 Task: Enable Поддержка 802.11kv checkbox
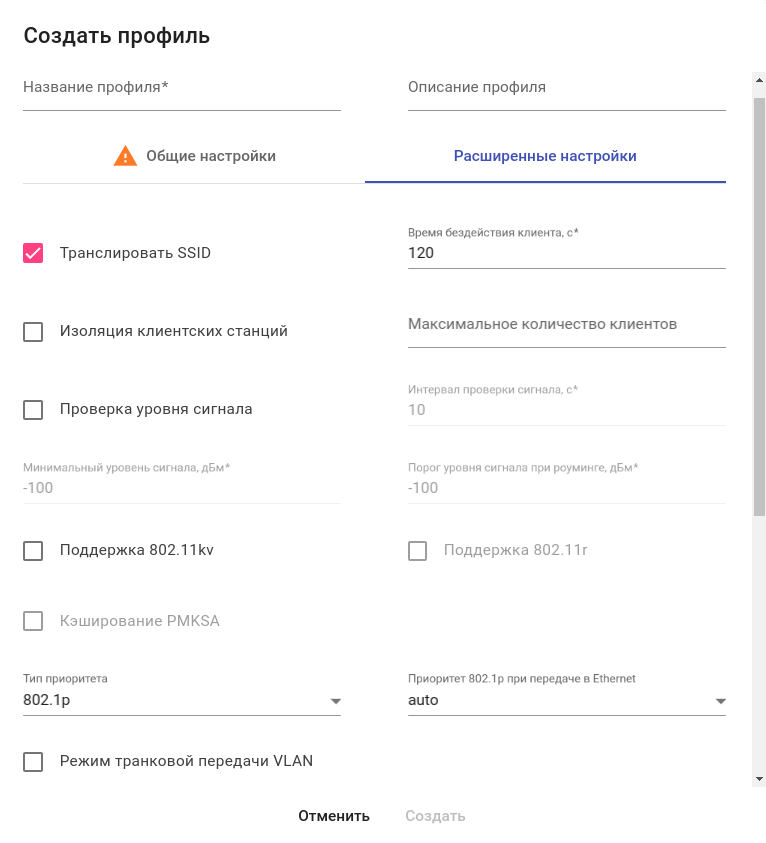(x=33, y=551)
